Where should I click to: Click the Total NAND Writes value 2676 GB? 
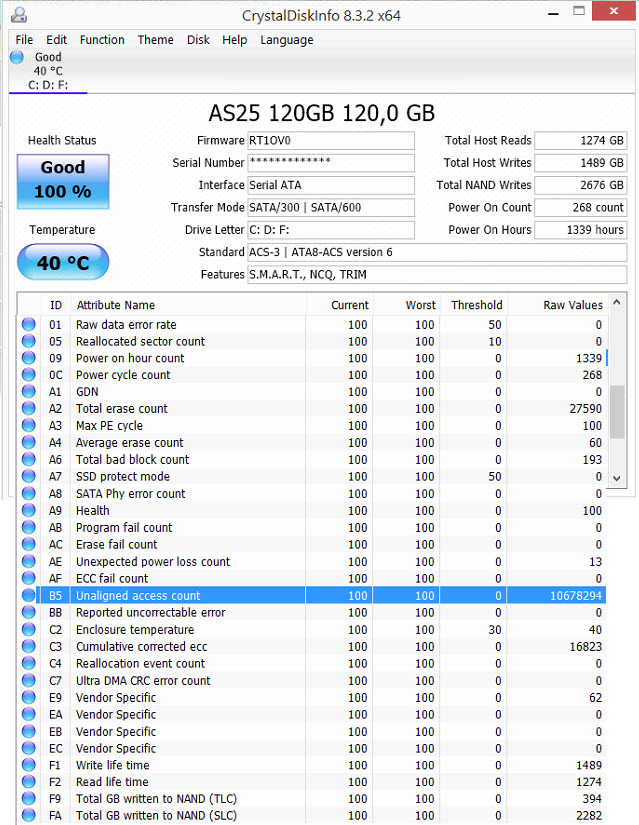[x=581, y=185]
